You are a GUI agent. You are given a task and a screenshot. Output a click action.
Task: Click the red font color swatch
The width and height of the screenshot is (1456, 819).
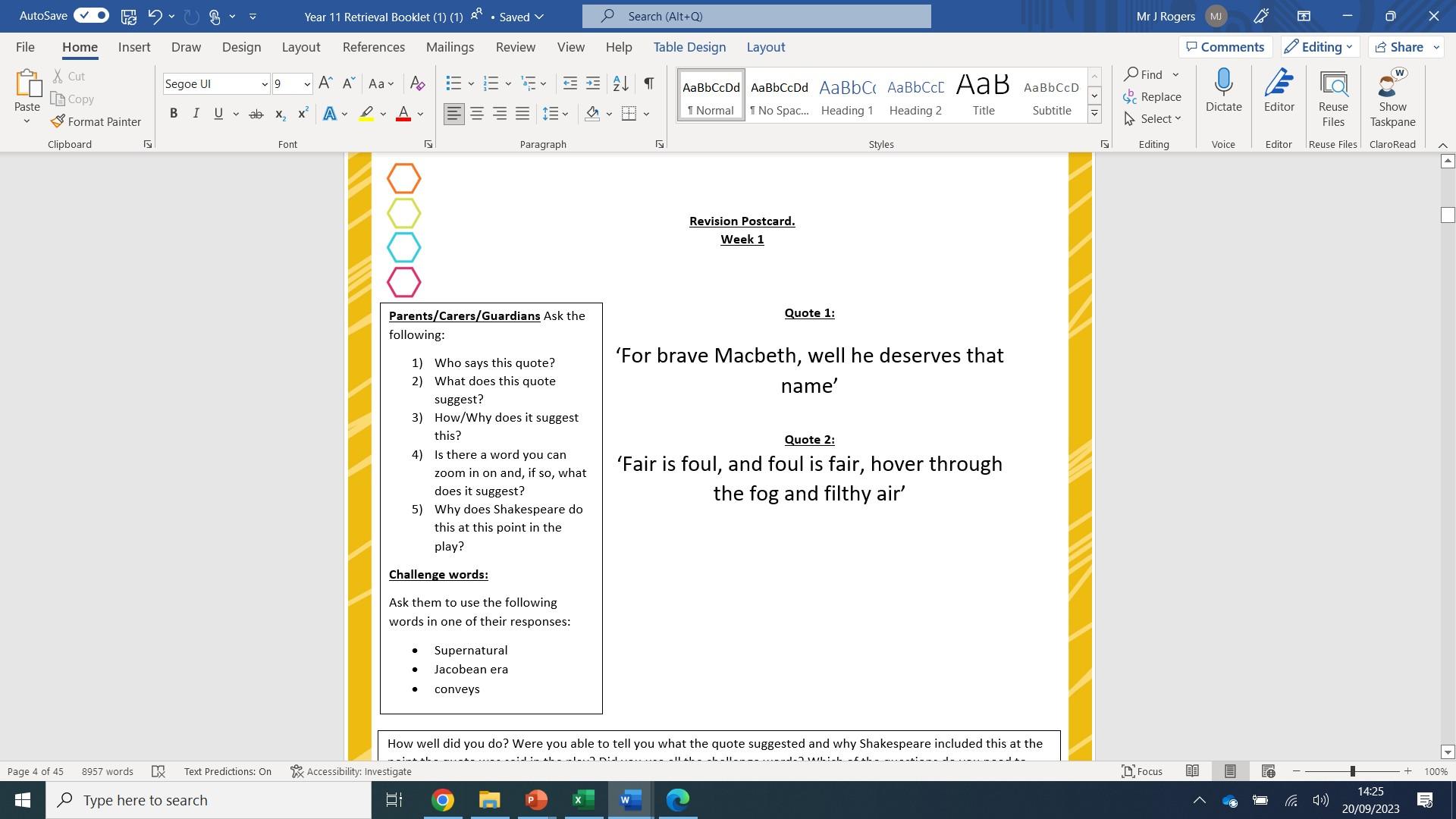(403, 114)
